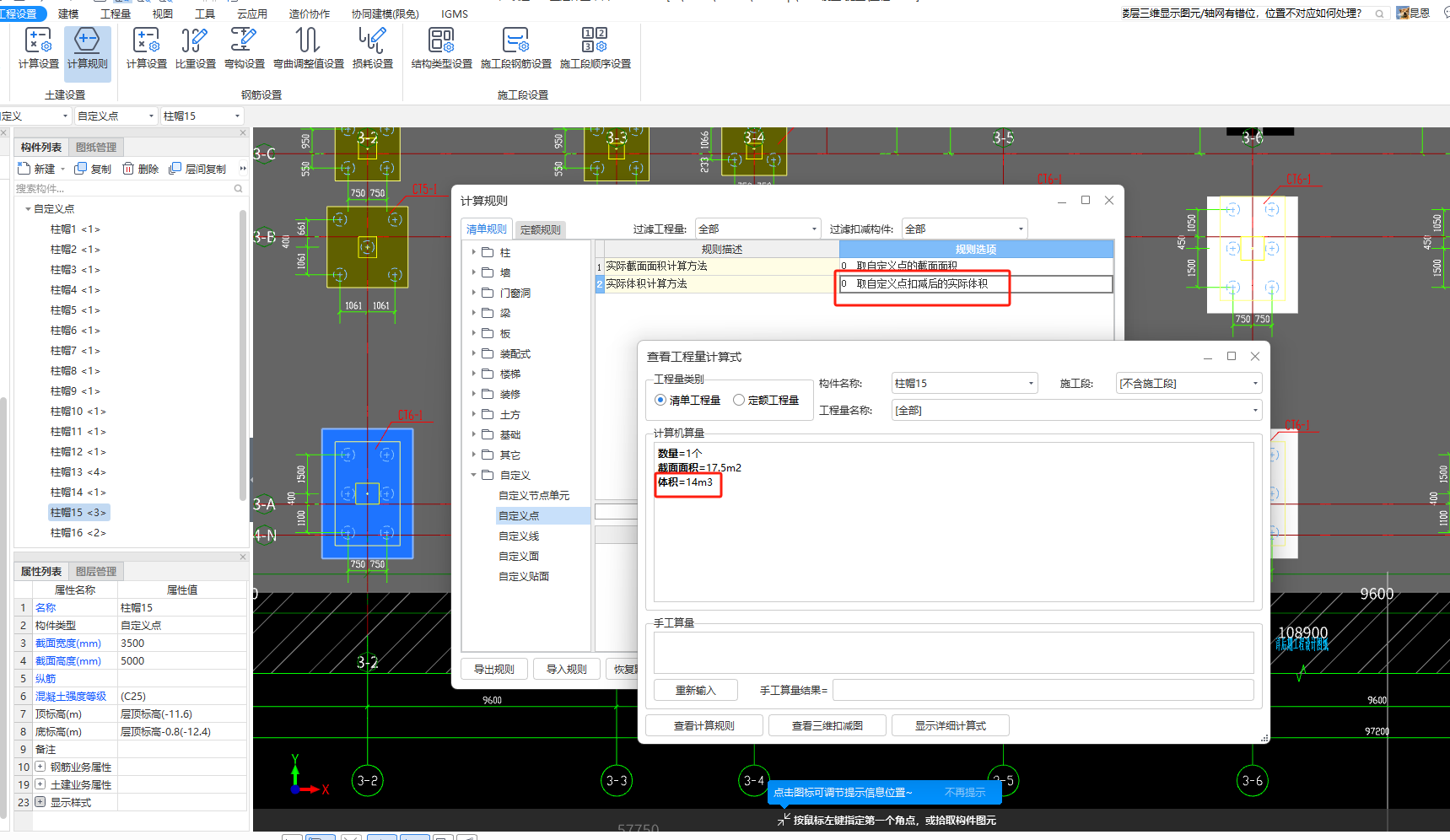Click the 柱 folder icon in rules tree

pyautogui.click(x=488, y=252)
